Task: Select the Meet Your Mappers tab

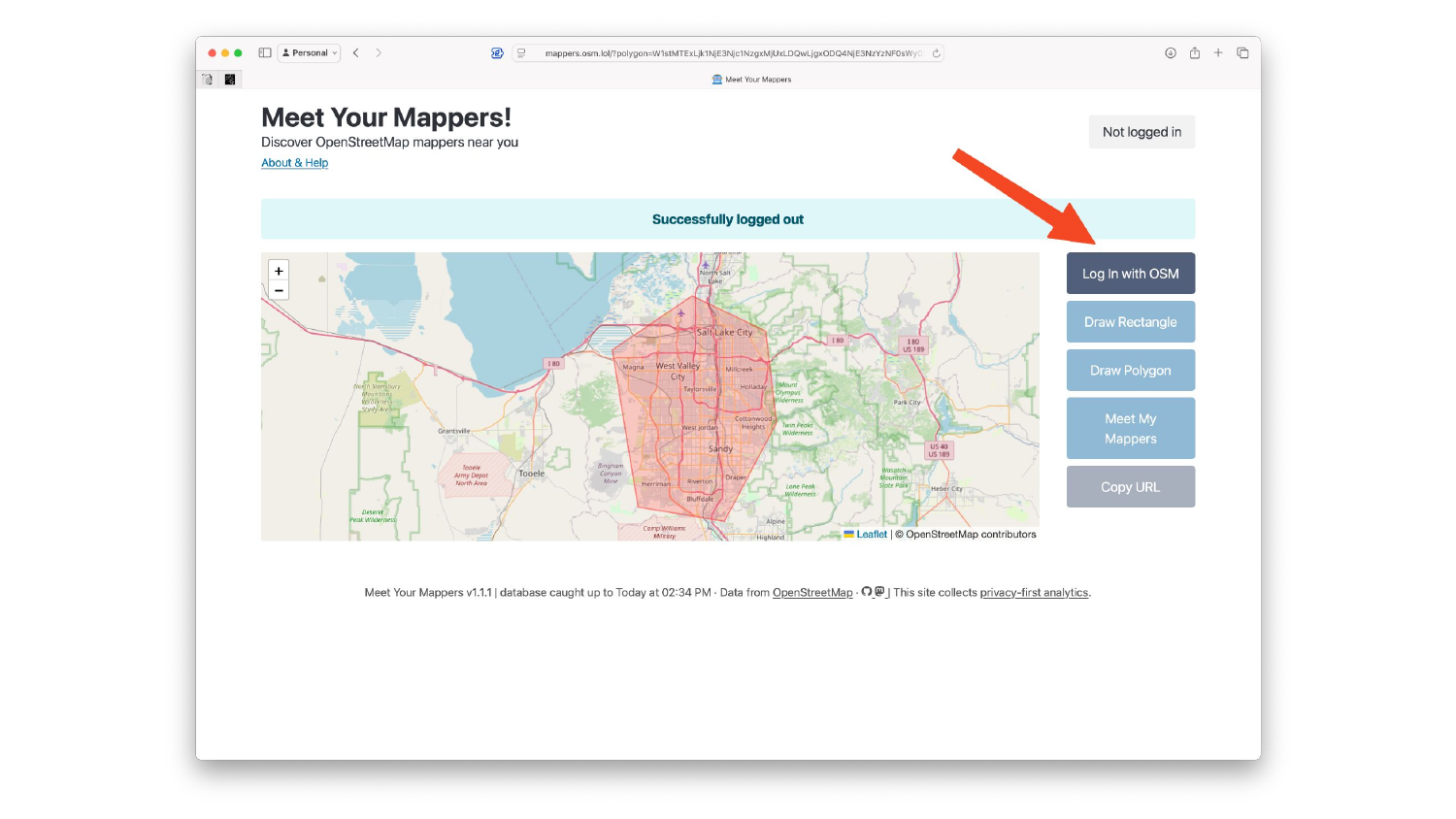Action: (751, 80)
